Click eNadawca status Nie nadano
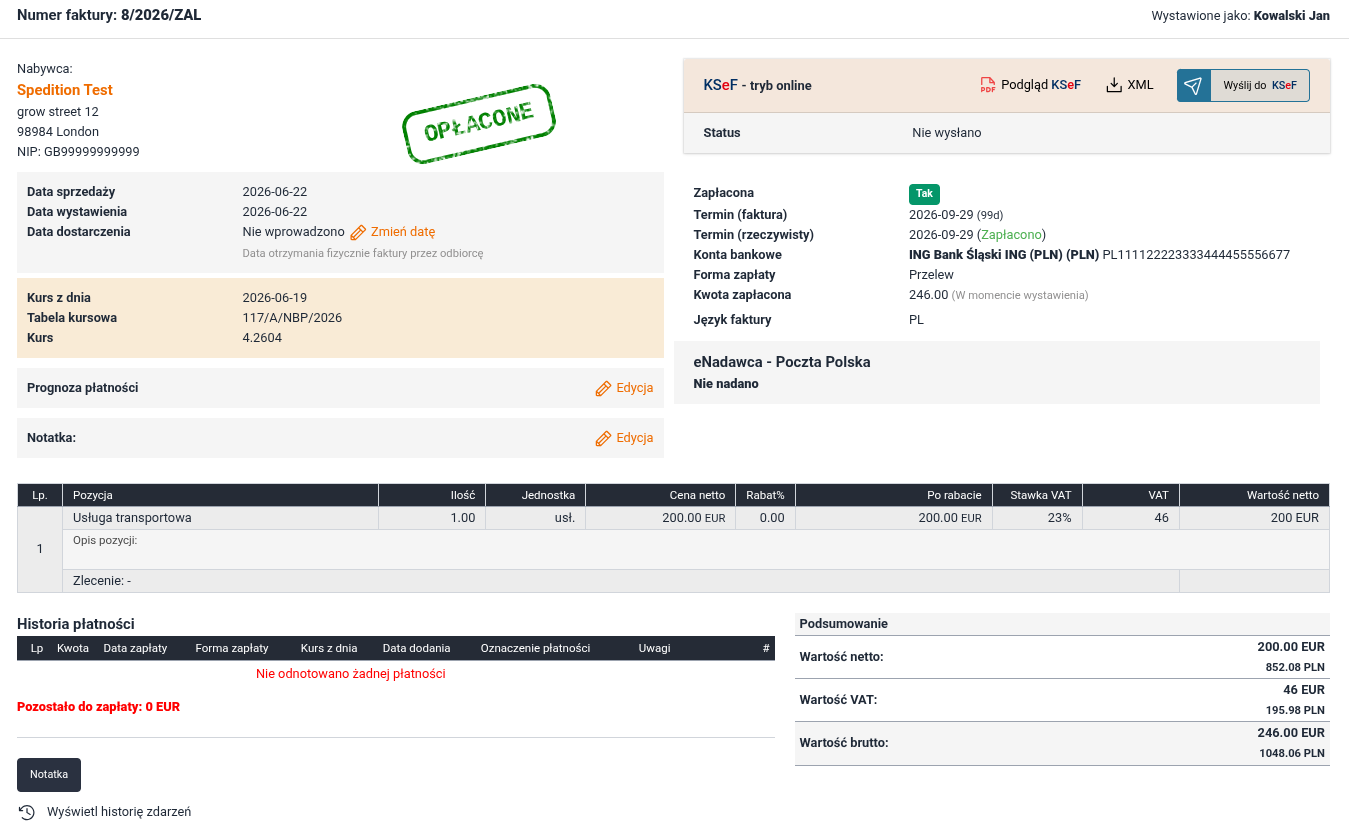 click(x=726, y=384)
